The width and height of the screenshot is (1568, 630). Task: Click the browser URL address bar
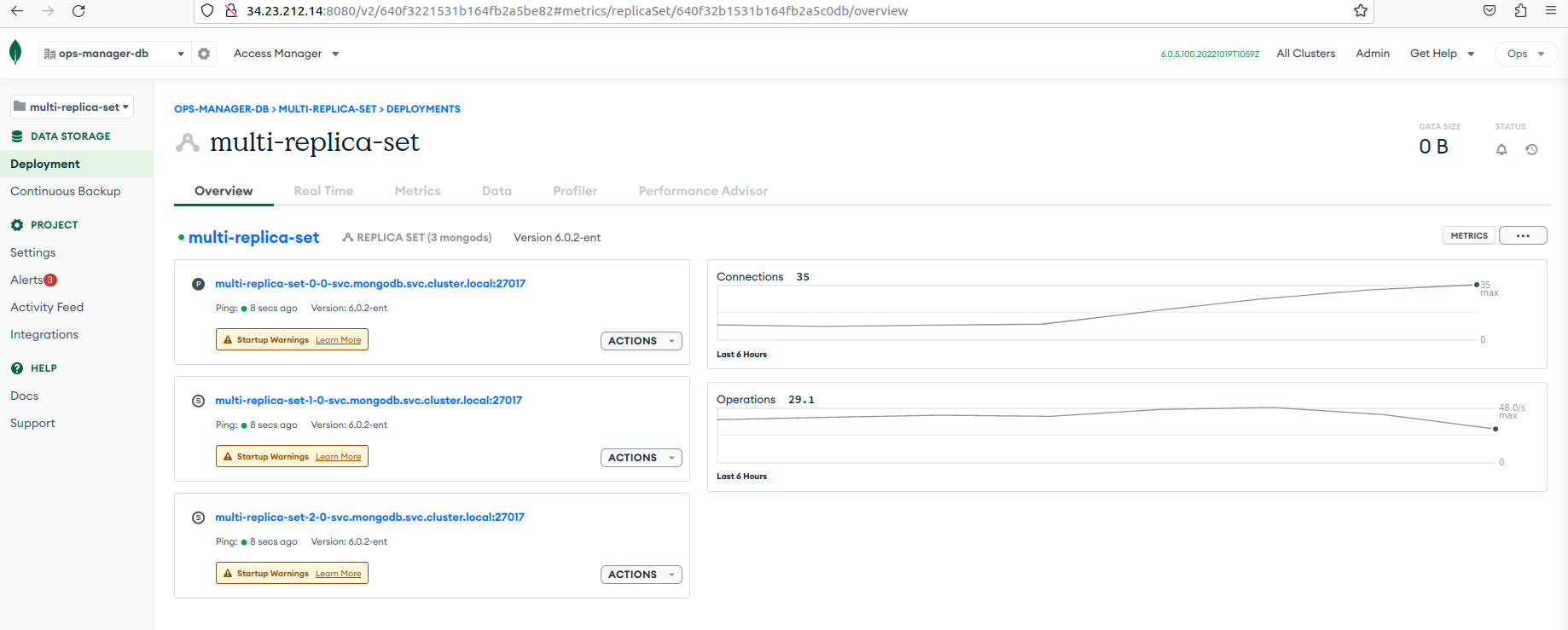785,11
